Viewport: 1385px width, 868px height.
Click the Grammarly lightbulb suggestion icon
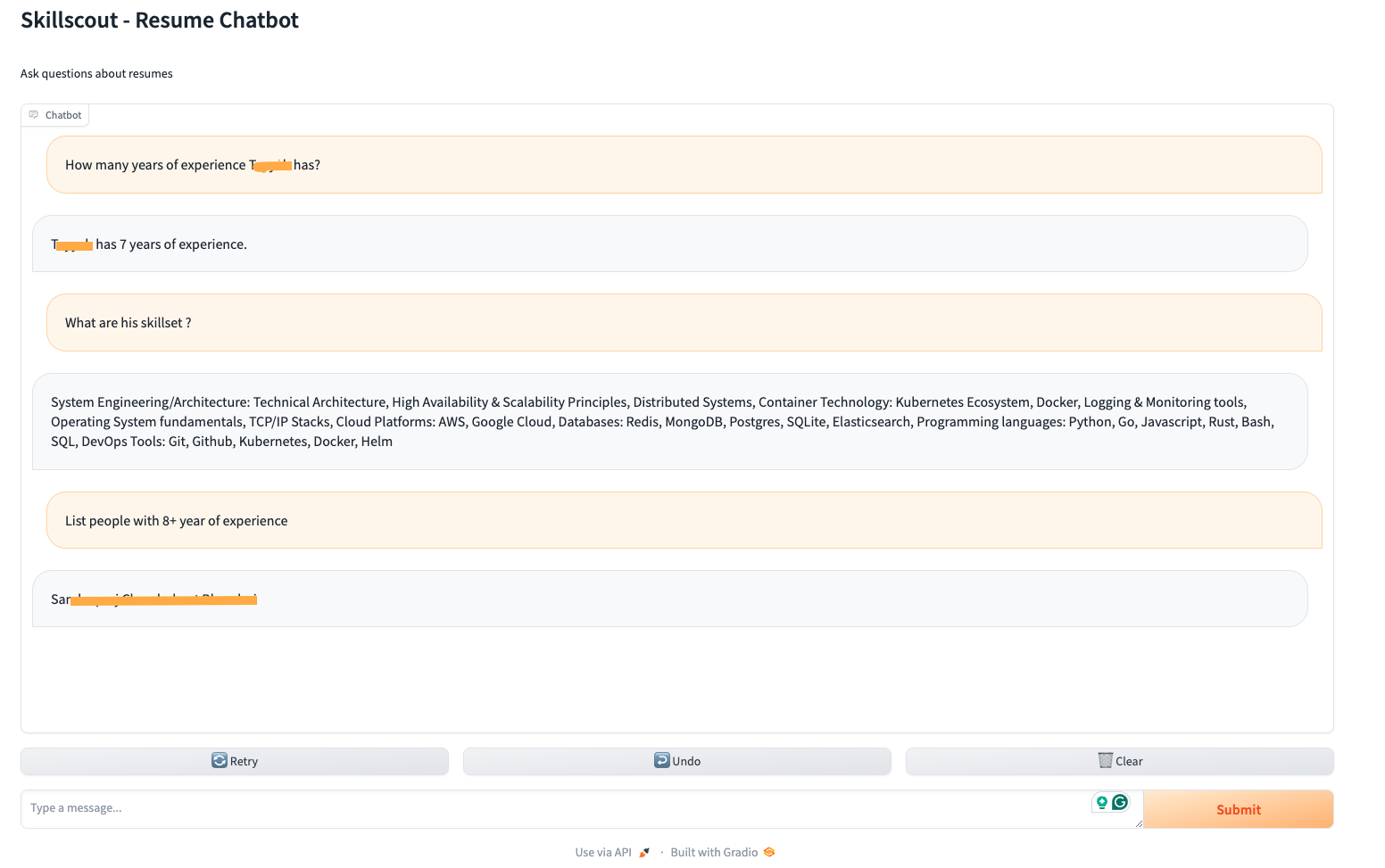point(1102,802)
